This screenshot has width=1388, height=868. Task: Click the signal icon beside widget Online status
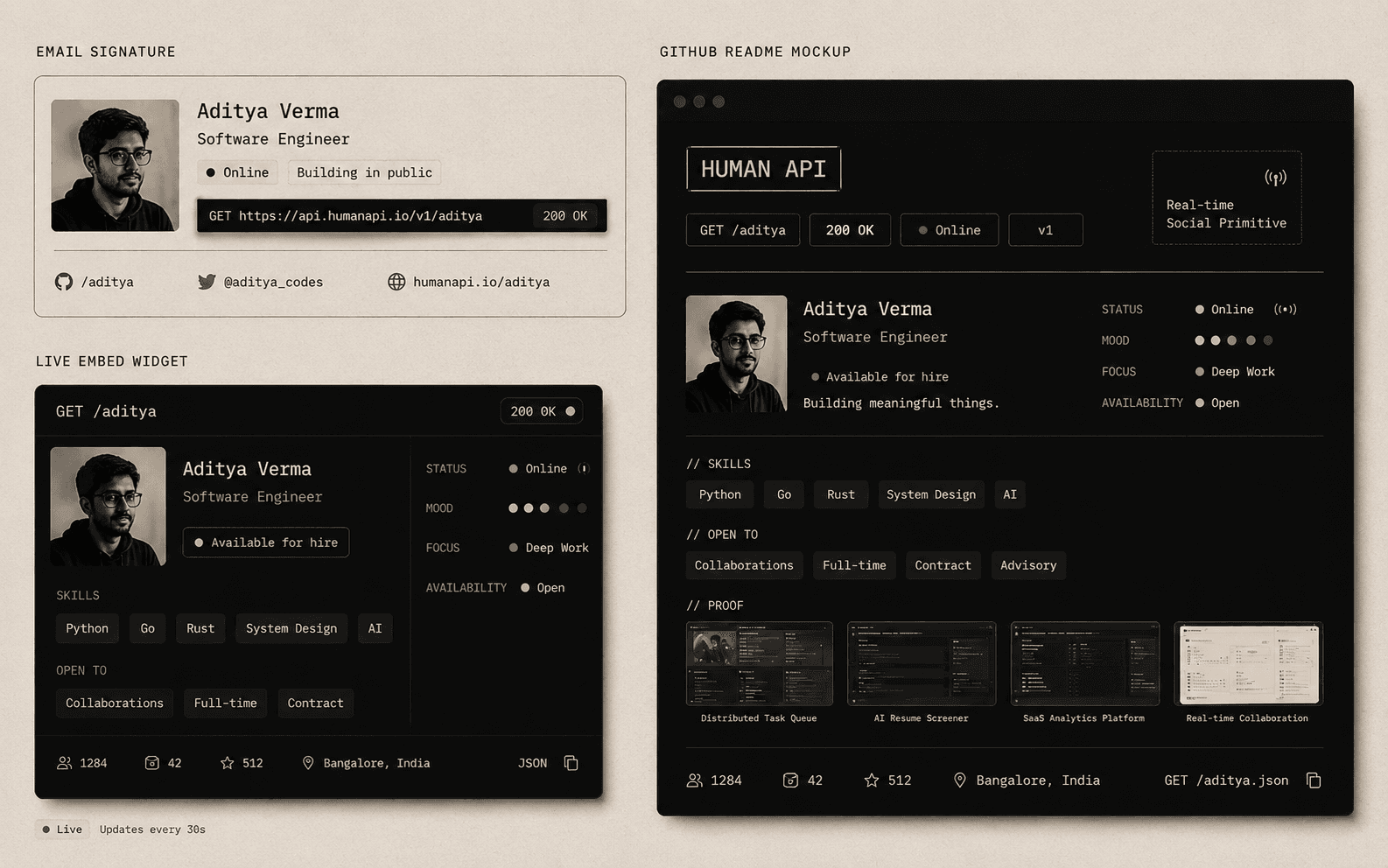coord(584,468)
